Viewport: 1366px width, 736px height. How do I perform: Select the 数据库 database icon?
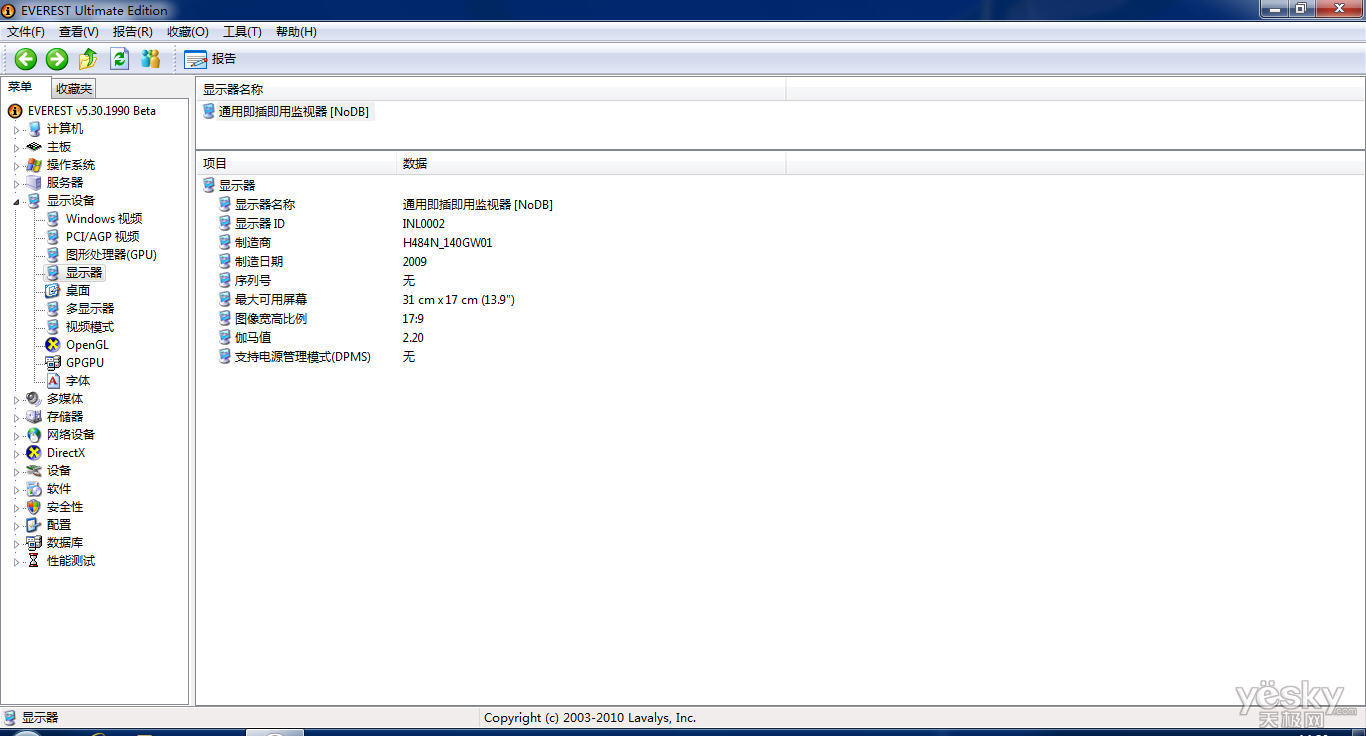click(x=34, y=543)
